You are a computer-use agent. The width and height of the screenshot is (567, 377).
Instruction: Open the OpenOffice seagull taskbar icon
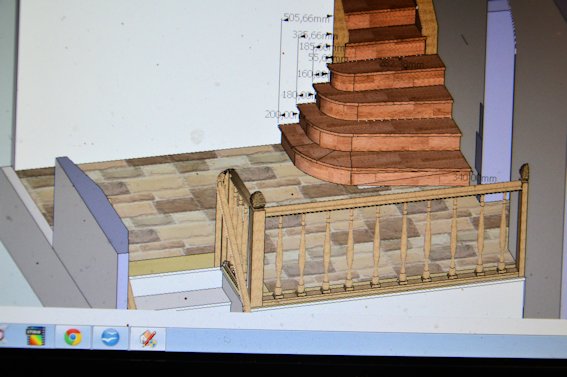[x=110, y=338]
